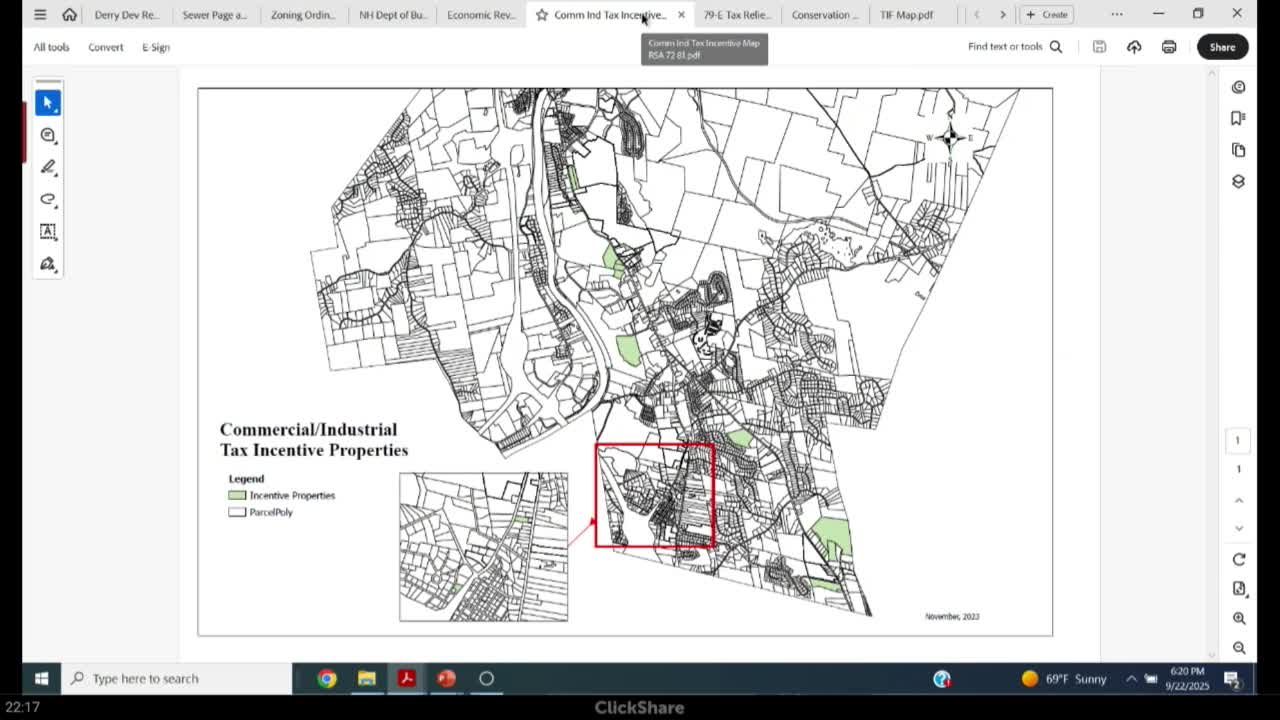Open the bookmarks panel on right sidebar
This screenshot has width=1280, height=720.
click(x=1238, y=118)
